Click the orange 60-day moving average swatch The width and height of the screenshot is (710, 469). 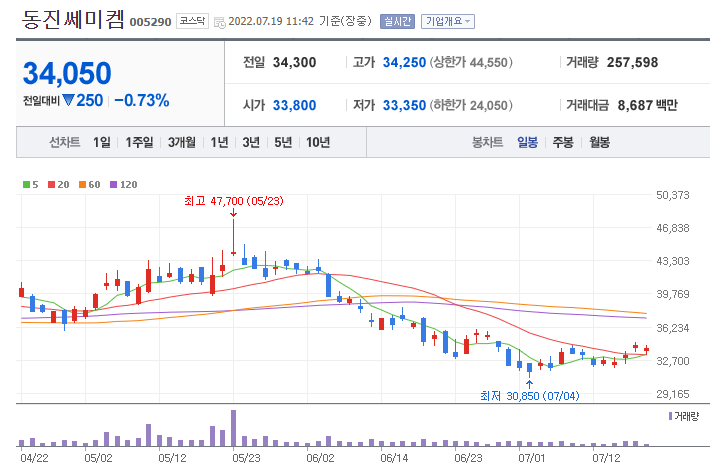coord(82,184)
